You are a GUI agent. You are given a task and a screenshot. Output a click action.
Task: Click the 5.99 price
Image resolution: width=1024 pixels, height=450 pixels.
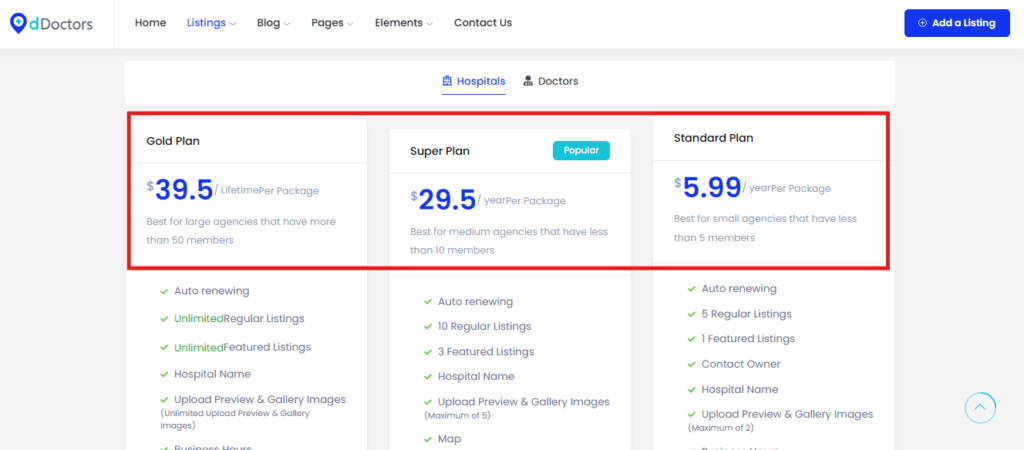pos(712,187)
